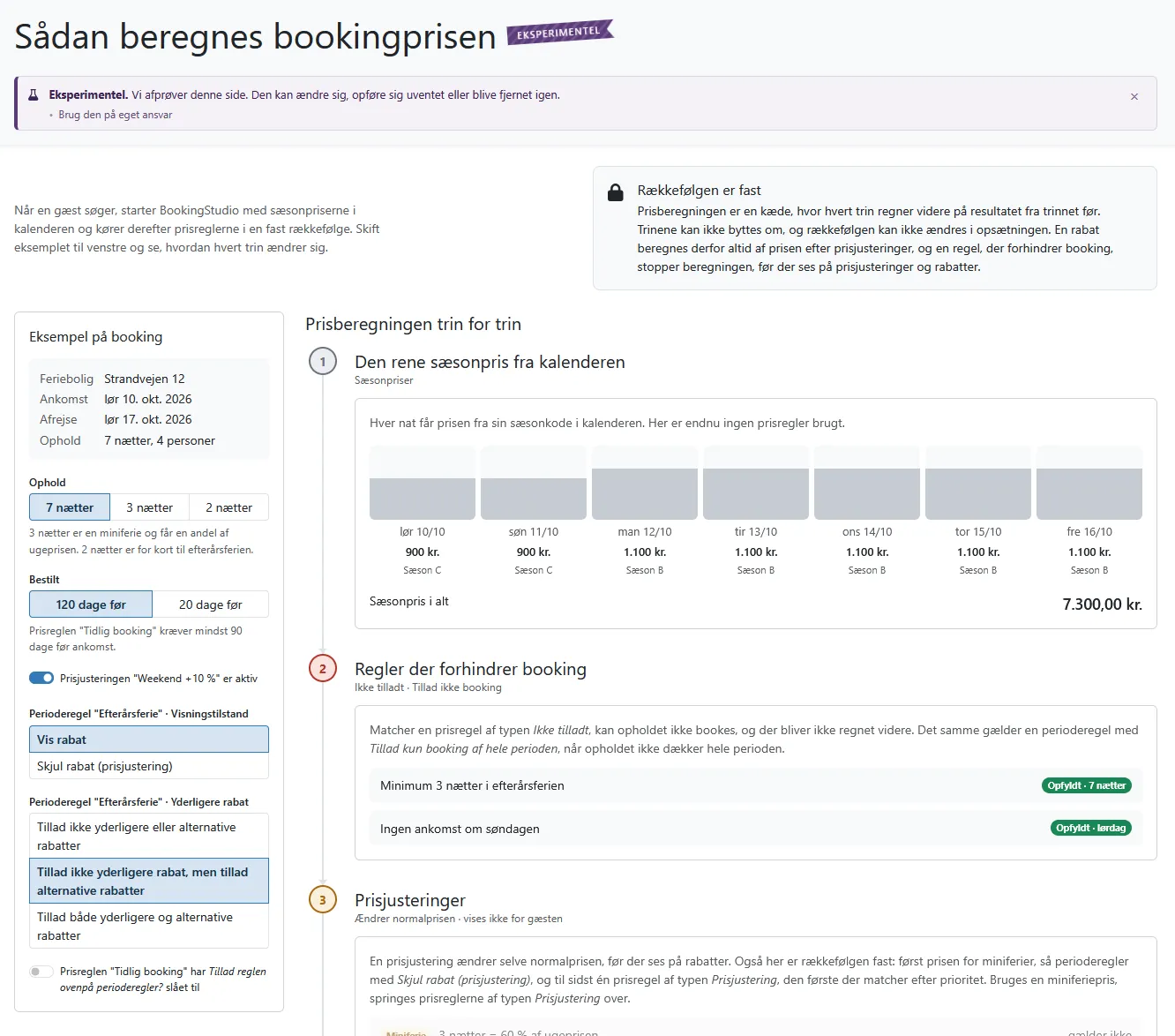Screen dimensions: 1175x1036
Task: Click heading Den rene sæsonpris fra kalenderen
Action: coord(490,362)
